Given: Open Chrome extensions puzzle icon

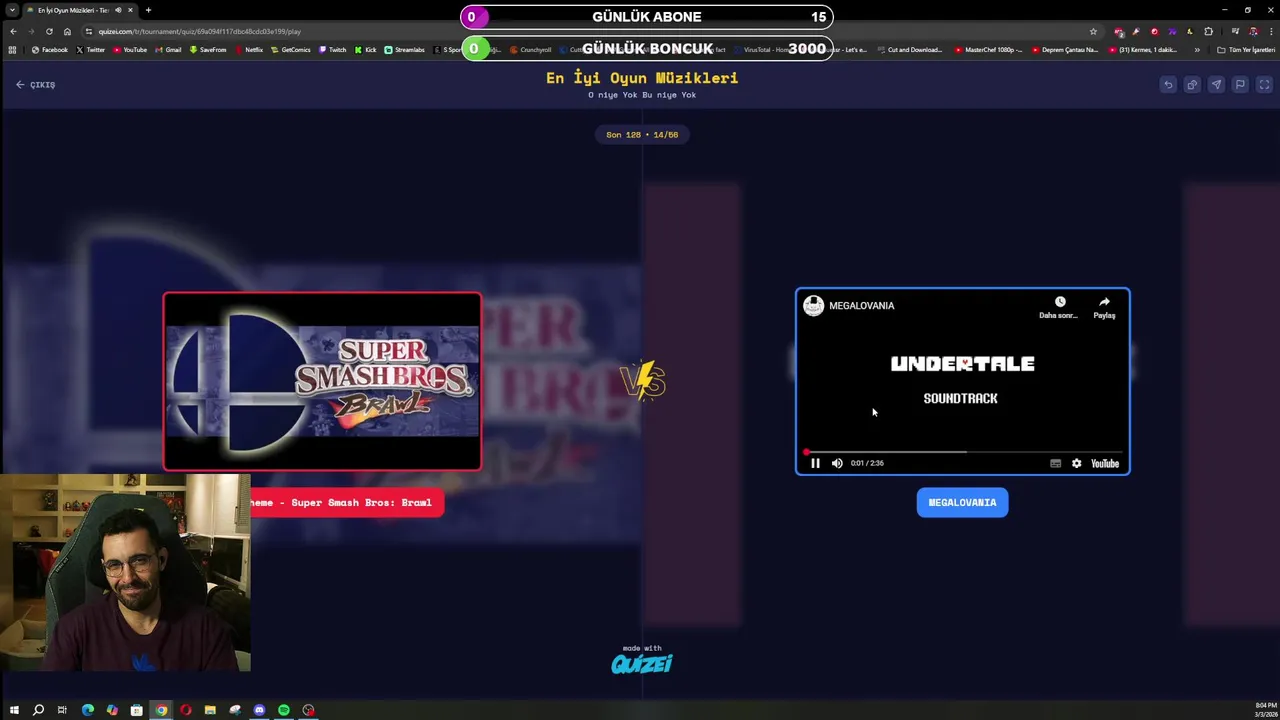Looking at the screenshot, I should point(1208,31).
